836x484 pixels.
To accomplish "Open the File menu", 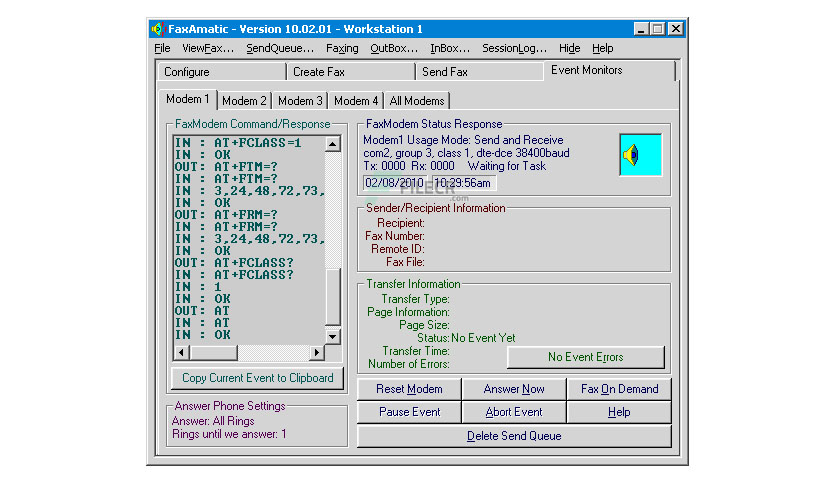I will point(162,49).
